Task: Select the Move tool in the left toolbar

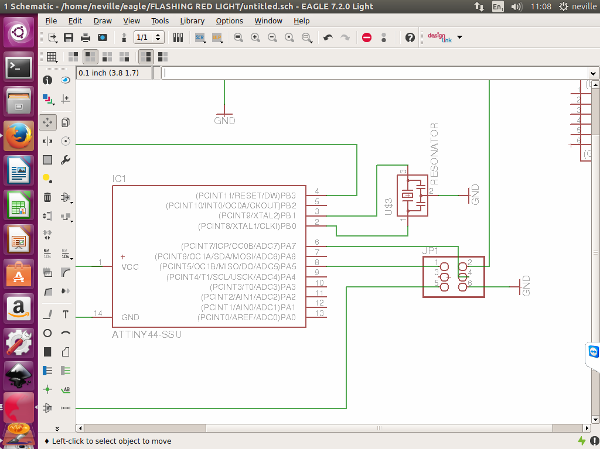Action: tap(47, 121)
